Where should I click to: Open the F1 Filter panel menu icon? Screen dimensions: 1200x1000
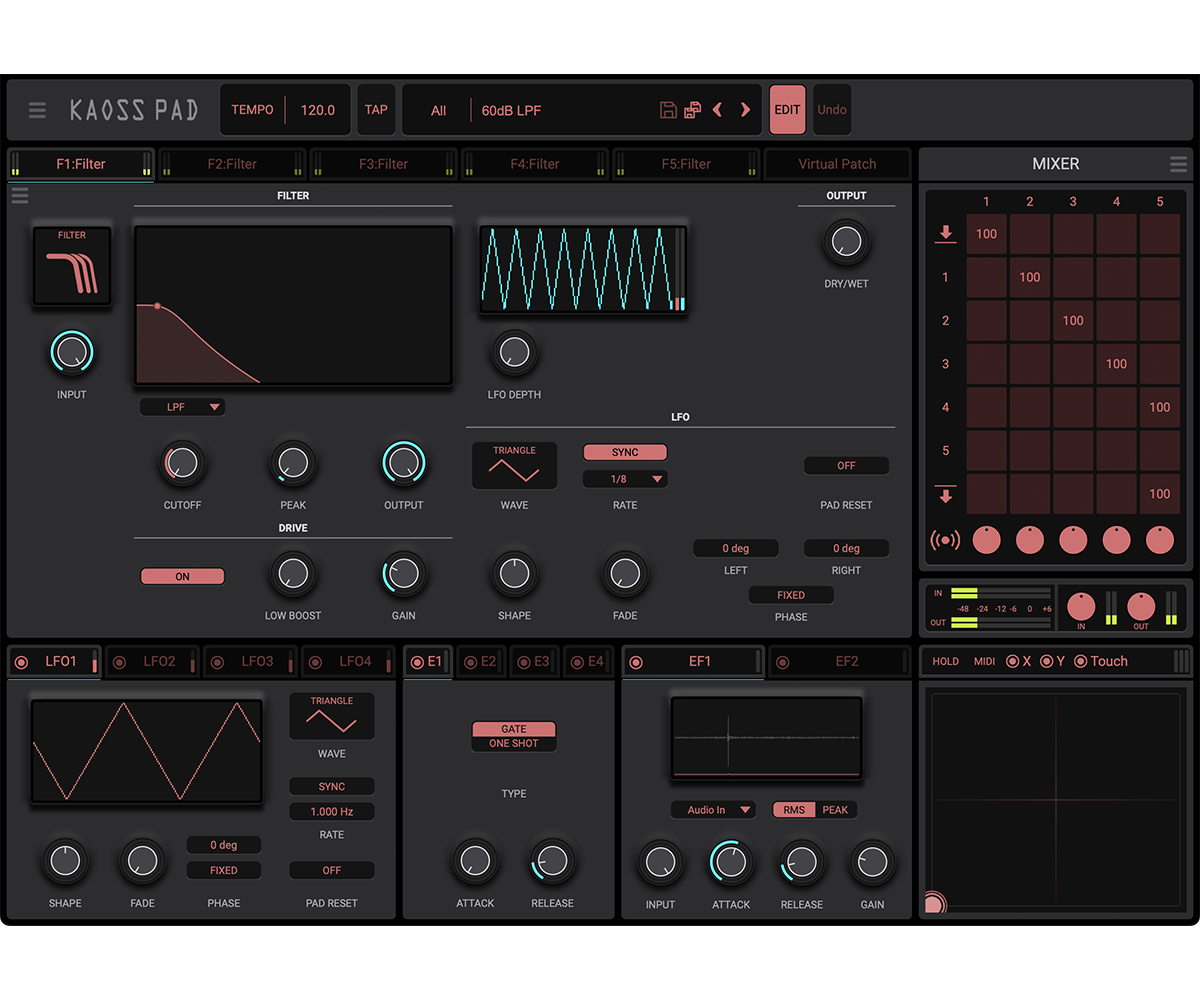click(x=20, y=196)
